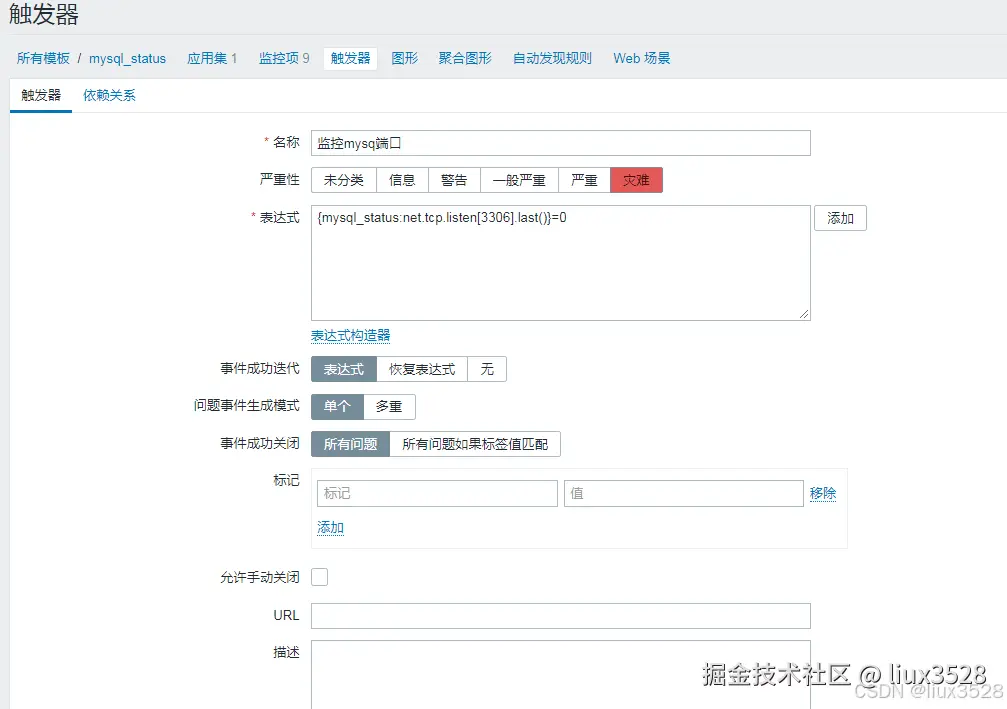Enable the 允许手动关闭 checkbox
This screenshot has width=1007, height=709.
tap(318, 577)
